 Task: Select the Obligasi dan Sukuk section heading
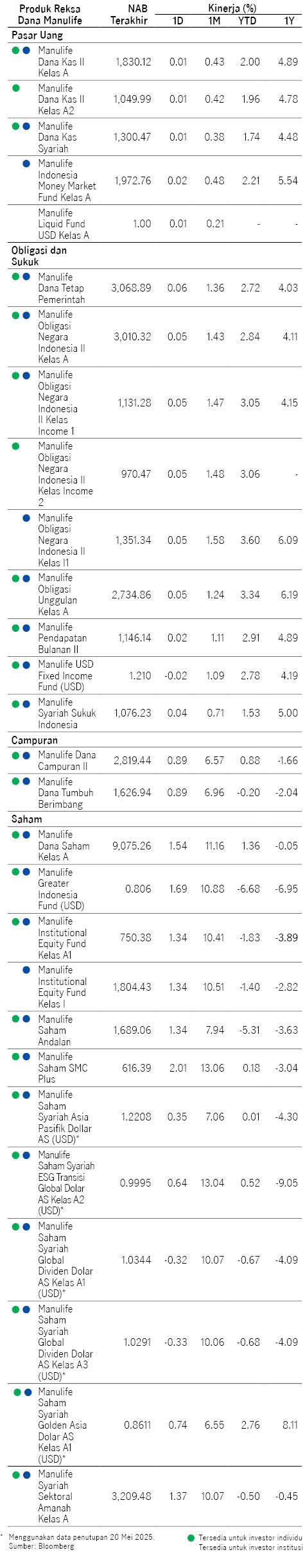coord(39,256)
